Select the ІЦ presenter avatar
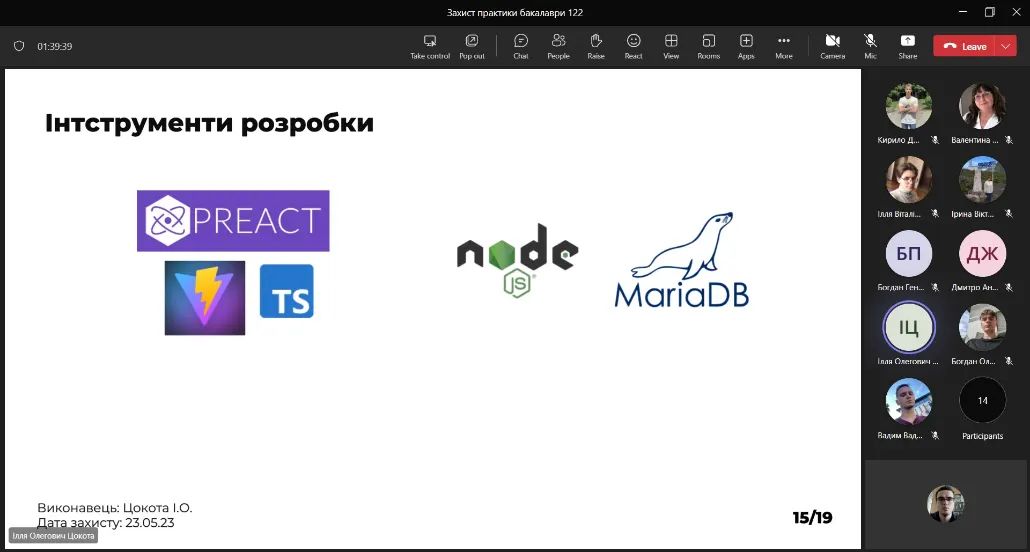This screenshot has width=1030, height=552. [908, 327]
